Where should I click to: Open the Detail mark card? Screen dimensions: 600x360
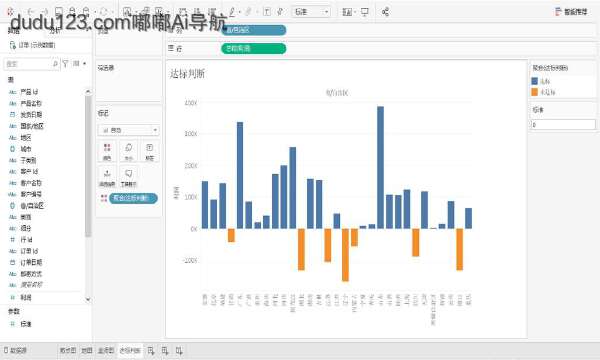point(107,178)
